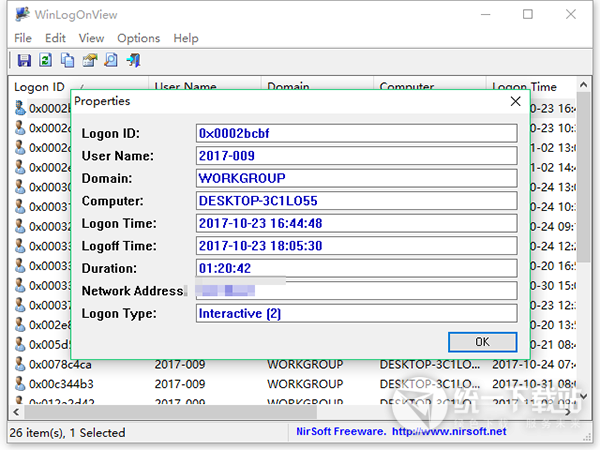Click the Find toolbar icon
The image size is (600, 450).
coord(111,62)
